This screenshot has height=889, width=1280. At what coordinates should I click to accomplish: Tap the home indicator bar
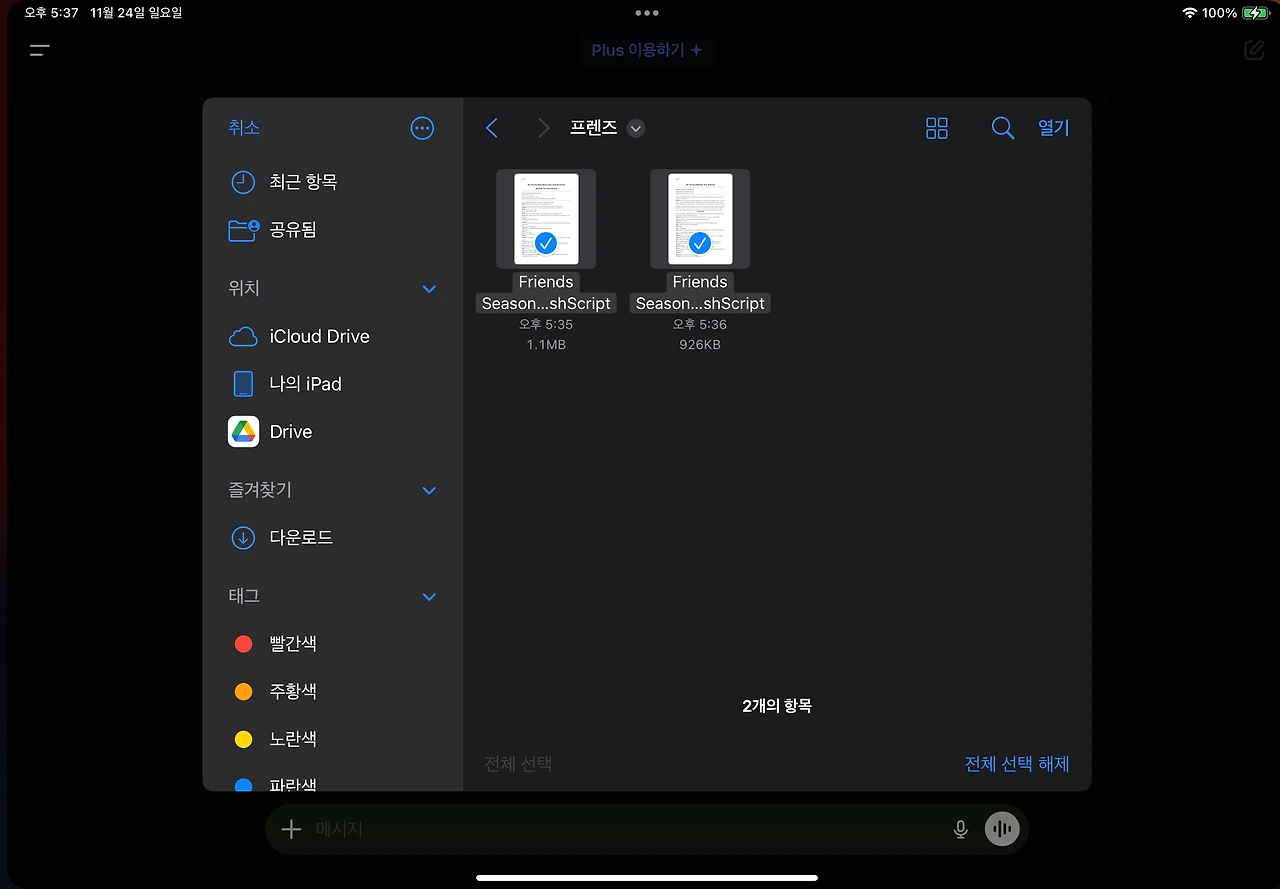pyautogui.click(x=647, y=878)
